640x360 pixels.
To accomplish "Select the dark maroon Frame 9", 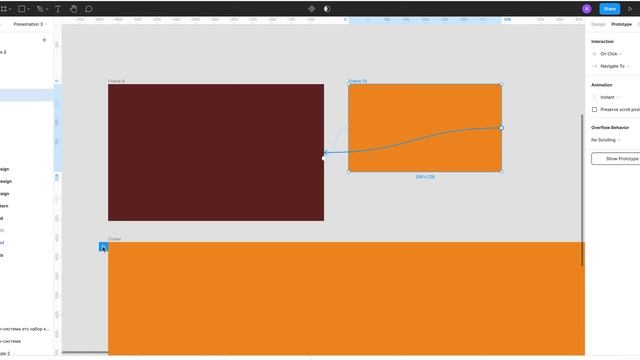I will (216, 152).
